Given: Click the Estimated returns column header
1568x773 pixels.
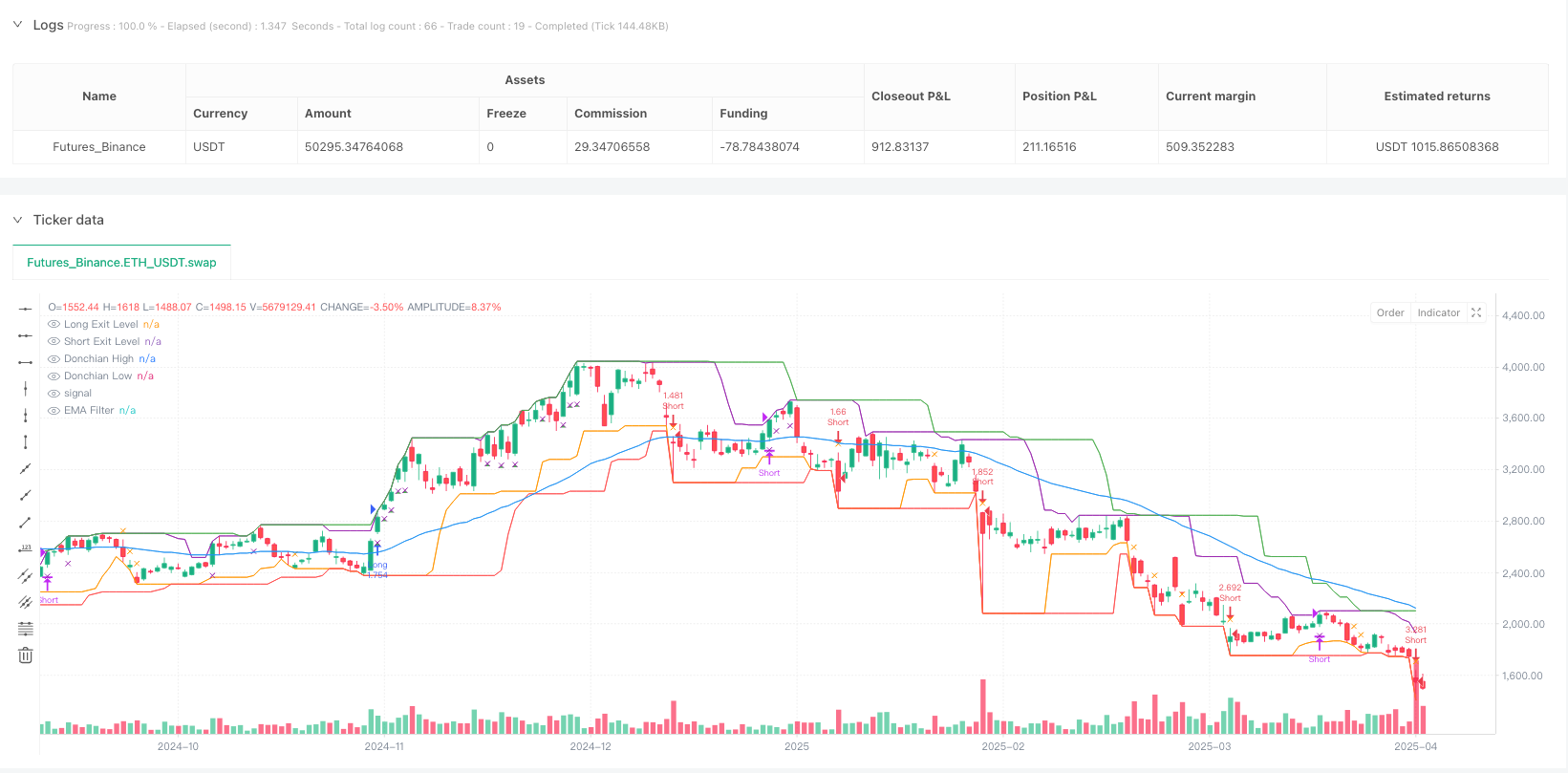Looking at the screenshot, I should pyautogui.click(x=1436, y=97).
